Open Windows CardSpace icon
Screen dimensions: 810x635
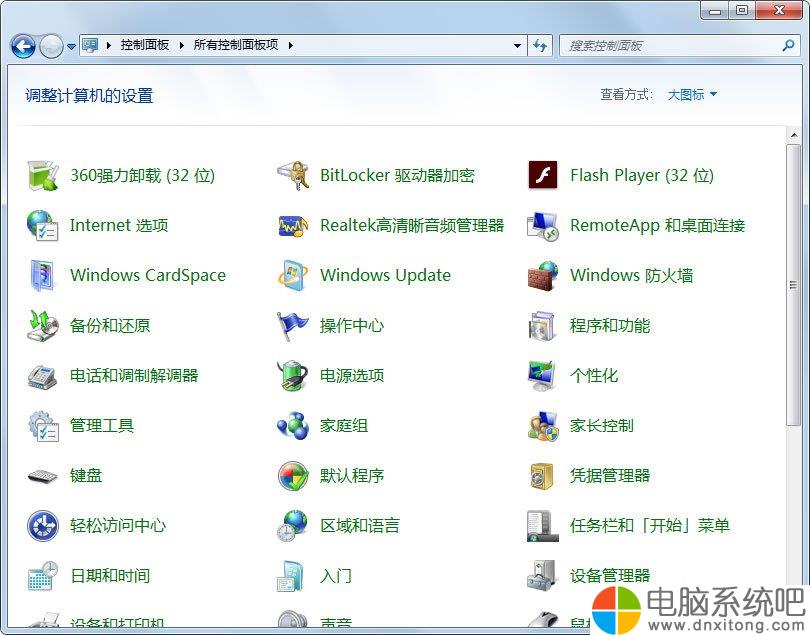pos(43,275)
